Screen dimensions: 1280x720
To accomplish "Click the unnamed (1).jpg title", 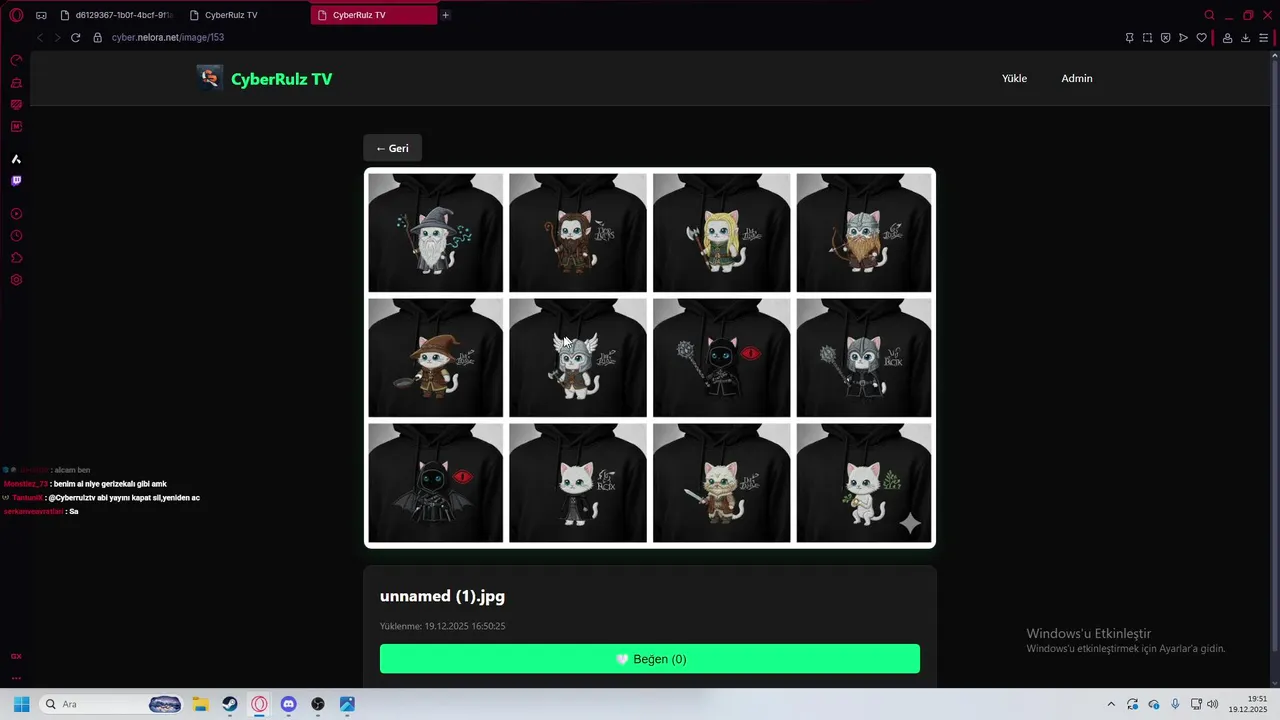I will (442, 596).
